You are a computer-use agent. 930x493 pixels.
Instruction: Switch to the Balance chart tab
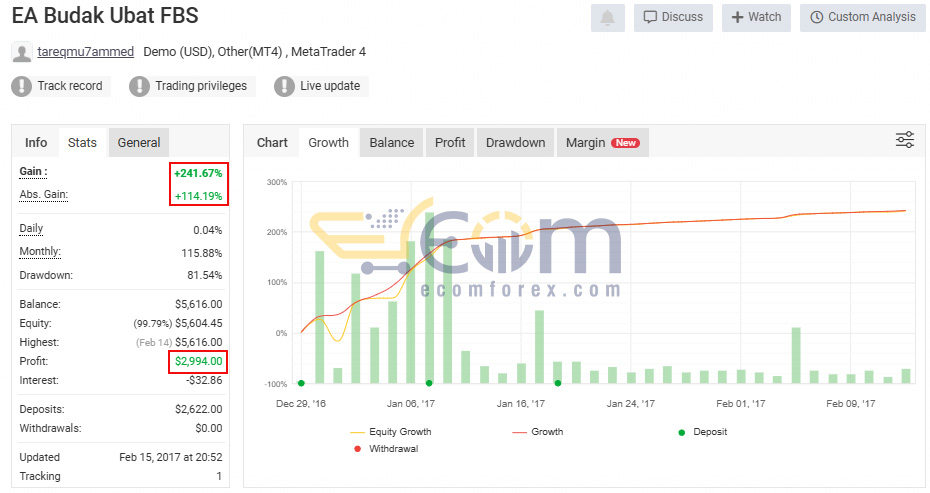tap(391, 142)
